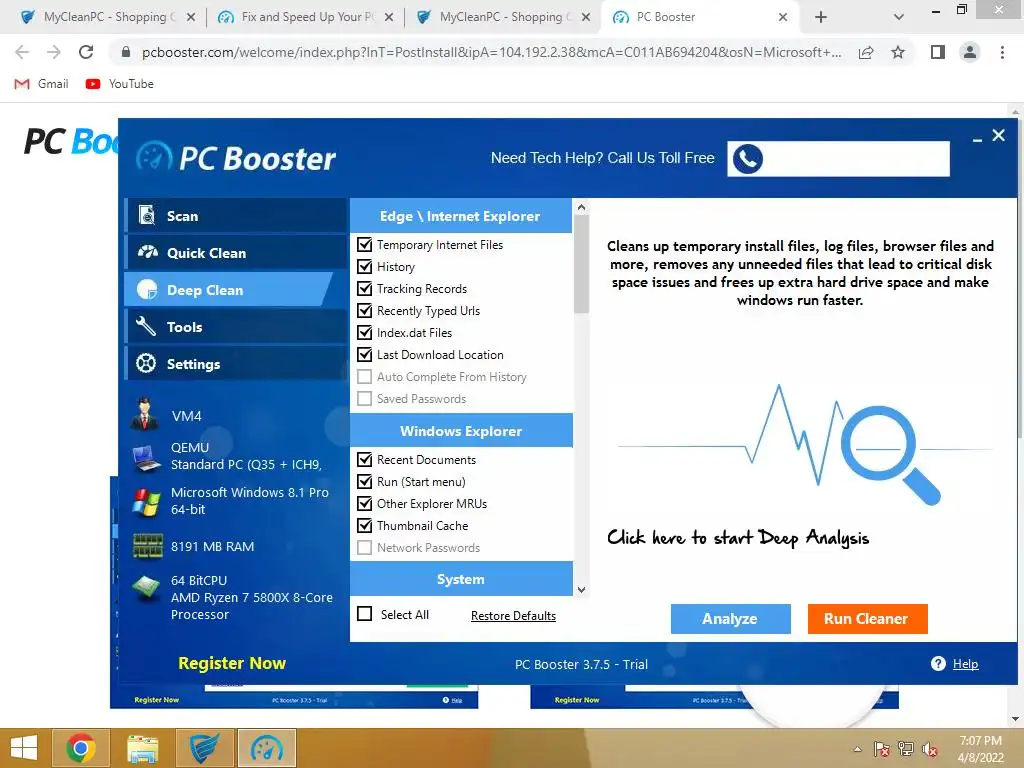Click the cleaning list scroll down arrow
Image resolution: width=1024 pixels, height=768 pixels.
point(581,590)
